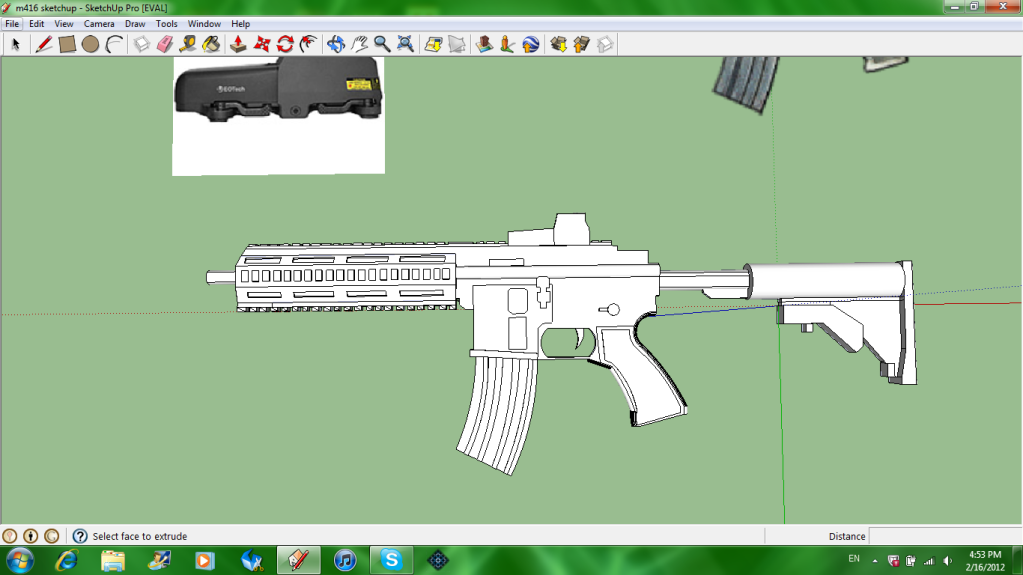Image resolution: width=1023 pixels, height=575 pixels.
Task: Open the Window menu
Action: pos(204,23)
